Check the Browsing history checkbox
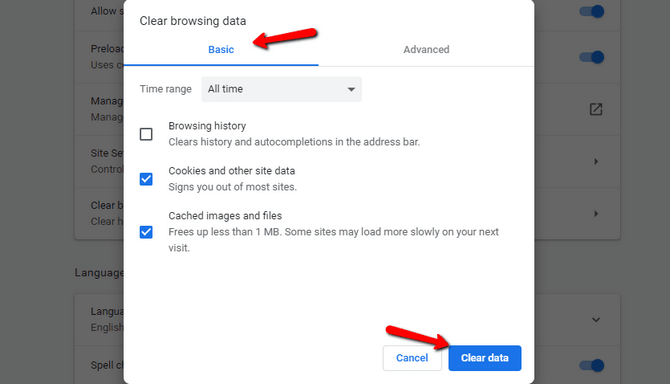The height and width of the screenshot is (384, 670). (146, 134)
